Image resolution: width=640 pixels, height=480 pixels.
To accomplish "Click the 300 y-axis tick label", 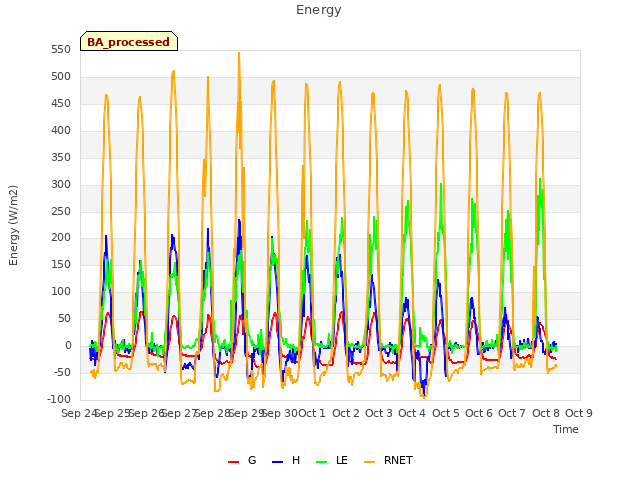I will coord(61,184).
